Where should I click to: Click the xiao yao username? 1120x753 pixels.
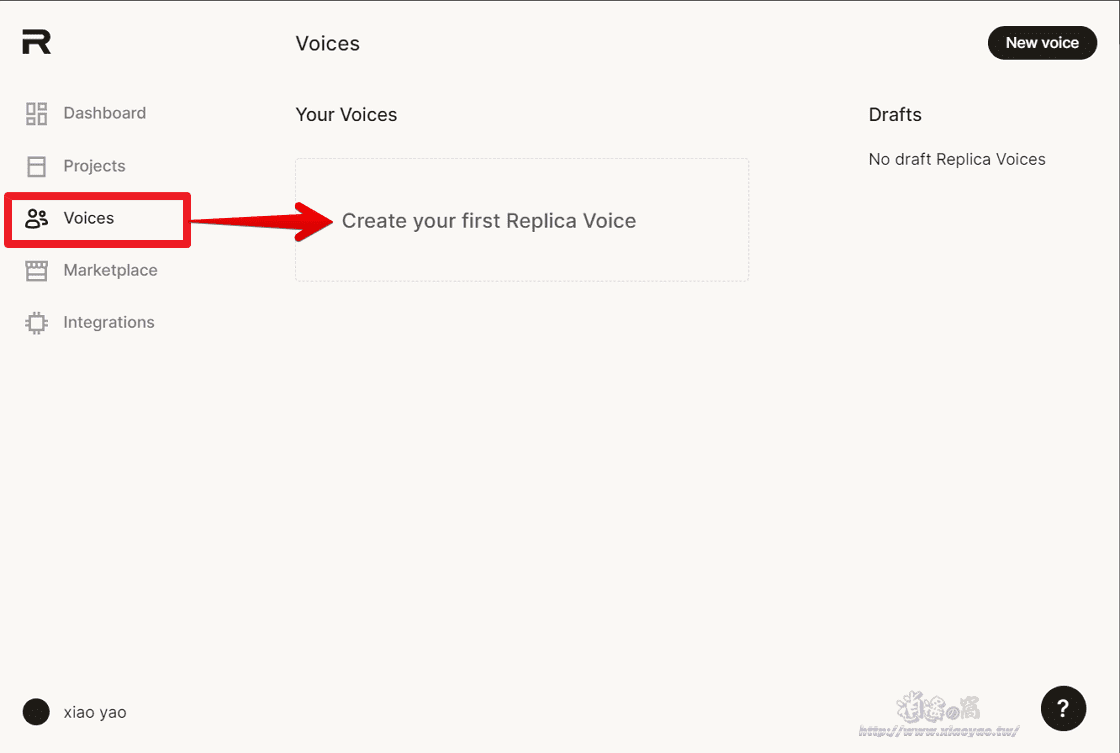[x=95, y=712]
